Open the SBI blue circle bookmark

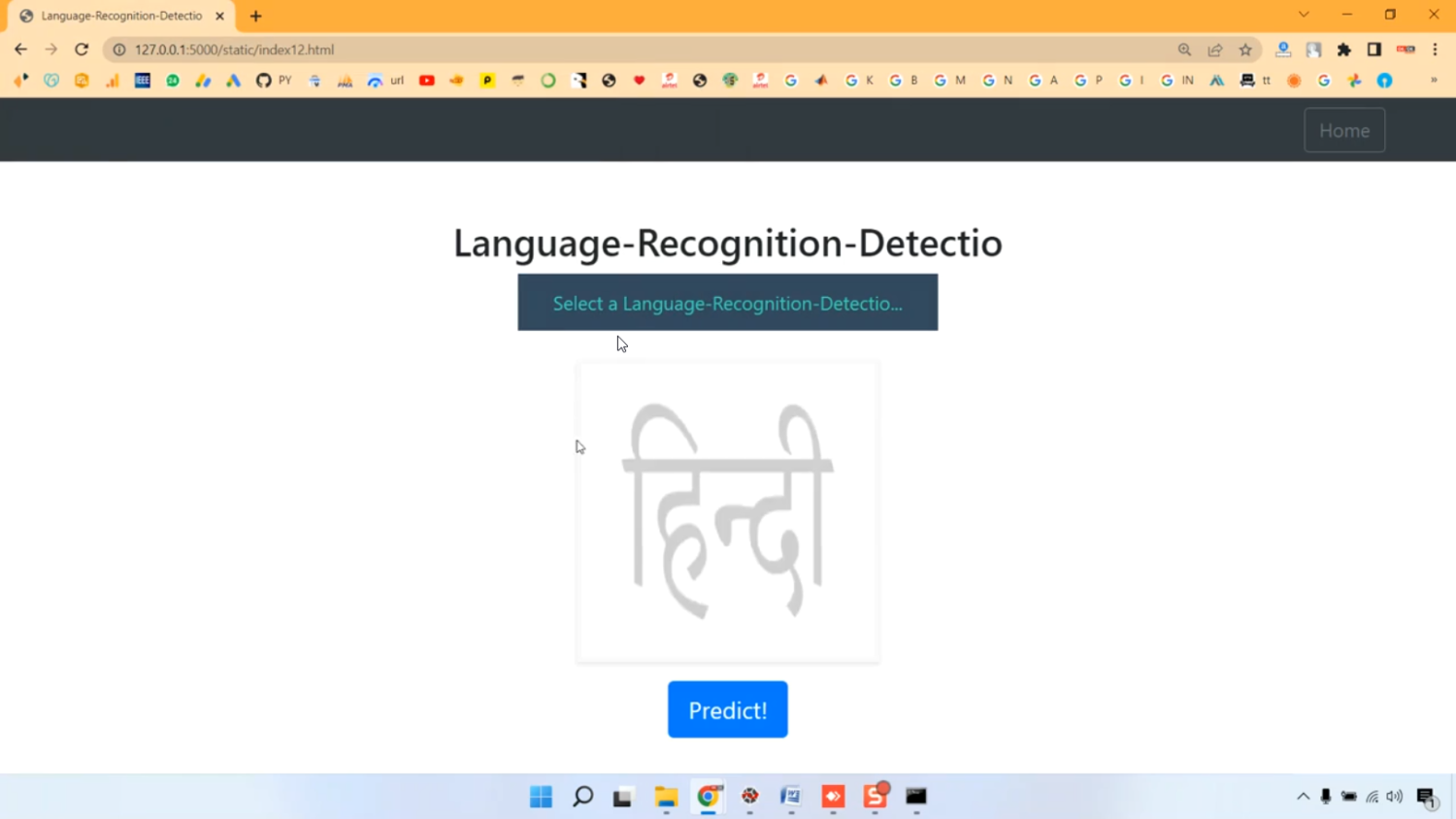click(x=1385, y=81)
